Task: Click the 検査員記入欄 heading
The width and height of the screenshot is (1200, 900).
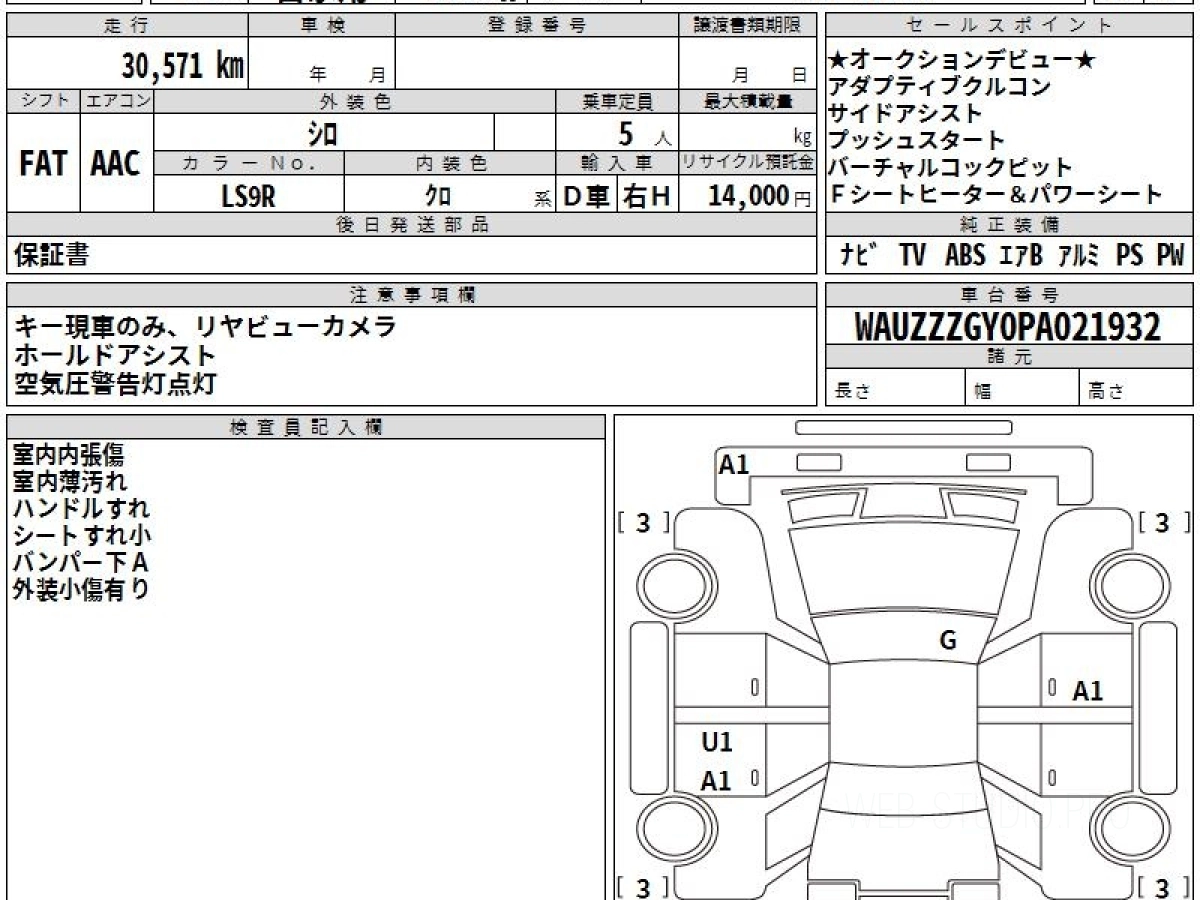Action: click(x=306, y=426)
